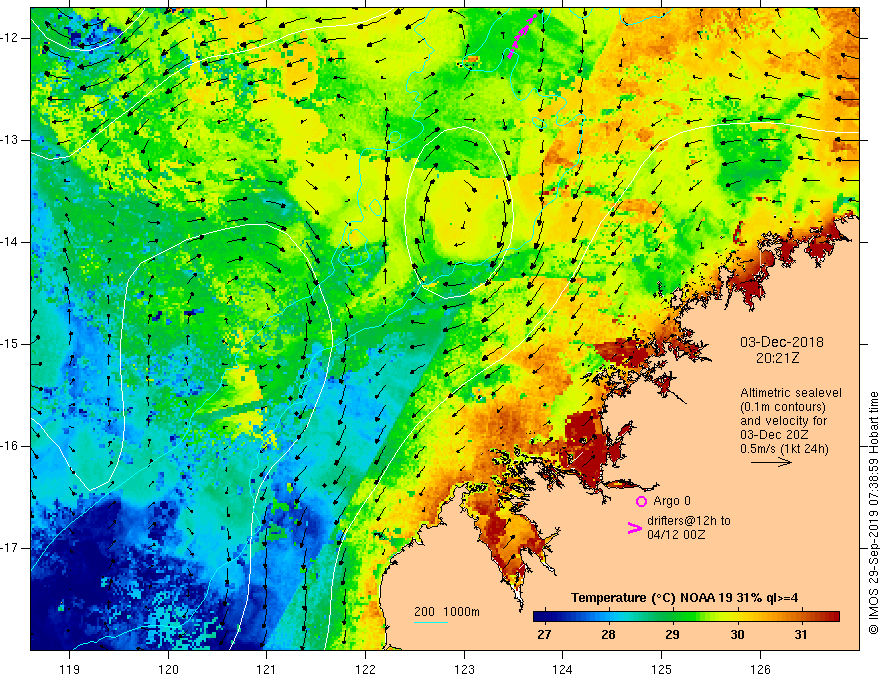
Task: Click latitude axis label -17
Action: point(10,548)
